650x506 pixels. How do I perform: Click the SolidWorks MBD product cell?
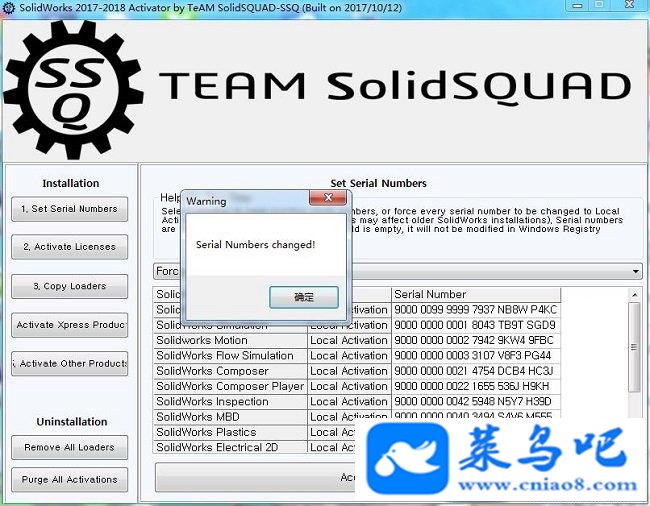click(x=230, y=417)
